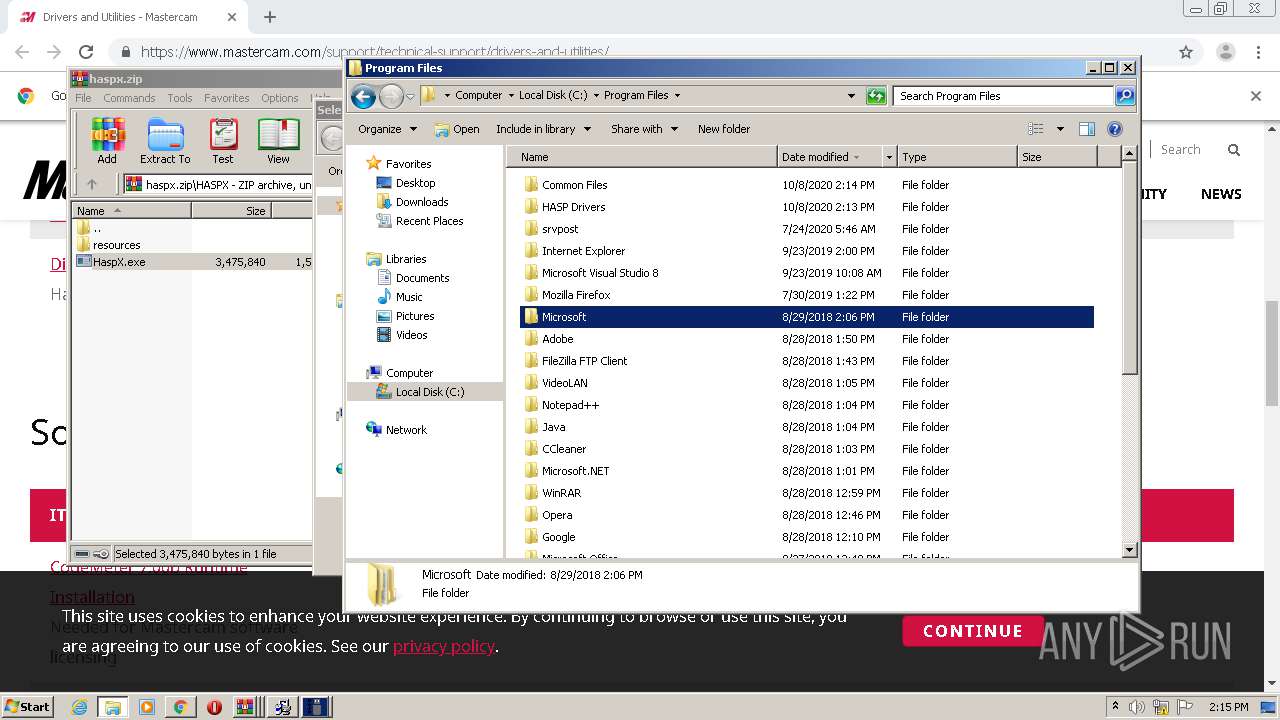Click Chrome back arrow button

pyautogui.click(x=22, y=52)
